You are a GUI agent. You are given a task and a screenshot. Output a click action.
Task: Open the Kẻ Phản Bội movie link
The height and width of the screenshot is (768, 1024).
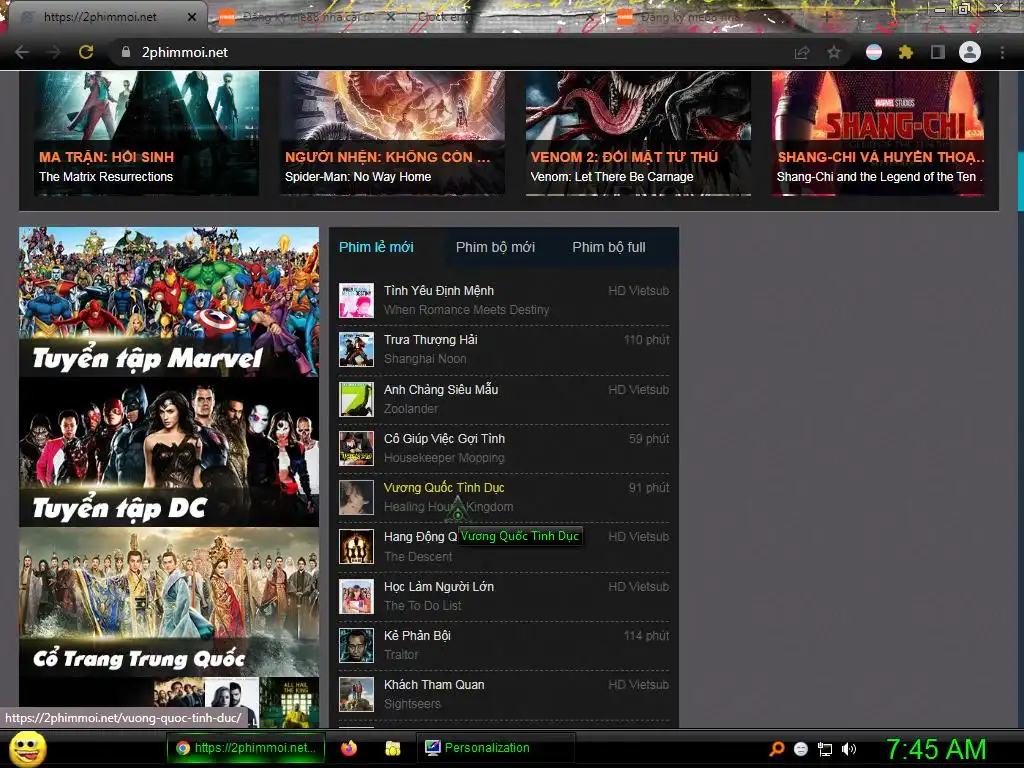click(x=417, y=635)
